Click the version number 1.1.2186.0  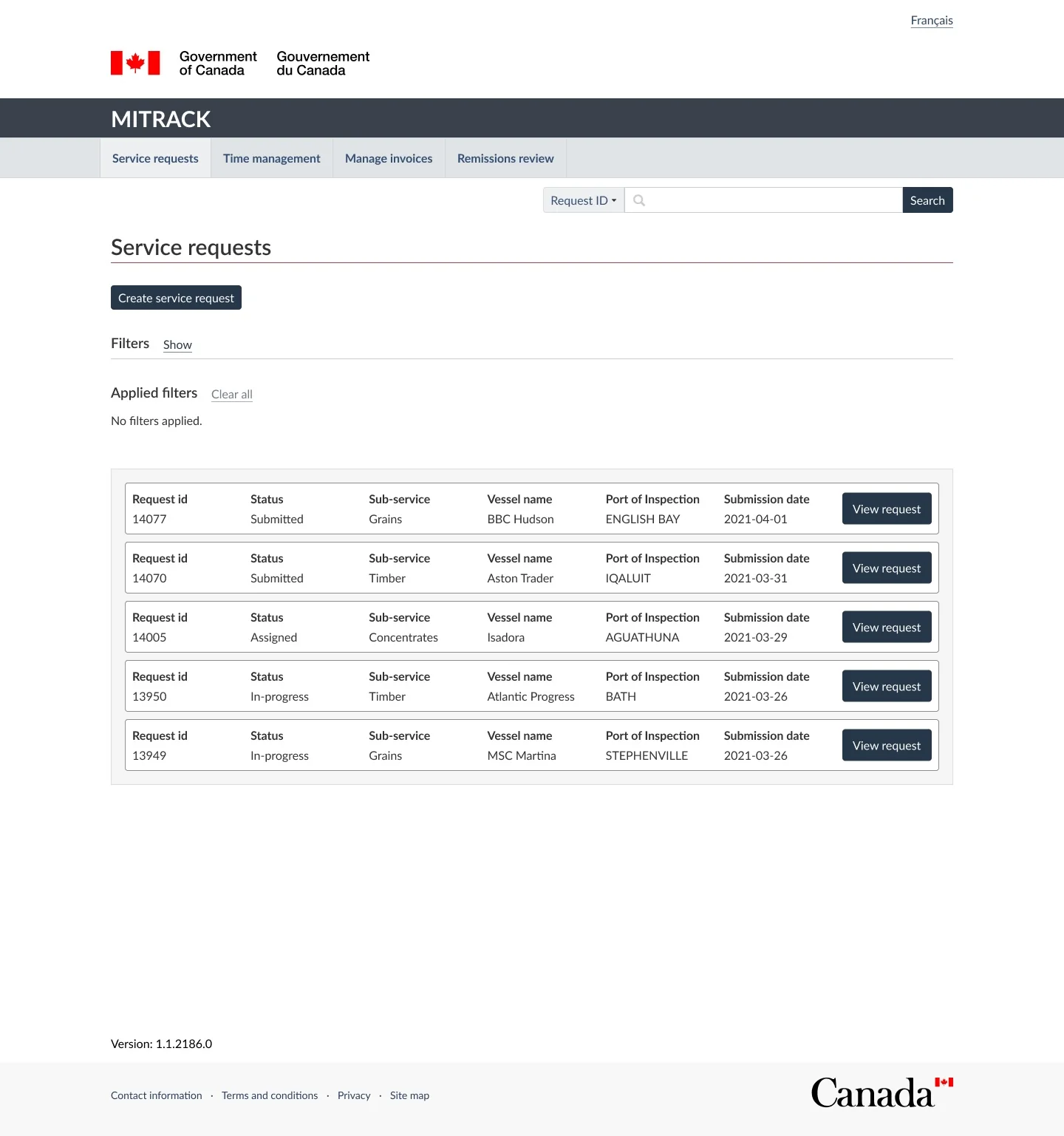184,1044
